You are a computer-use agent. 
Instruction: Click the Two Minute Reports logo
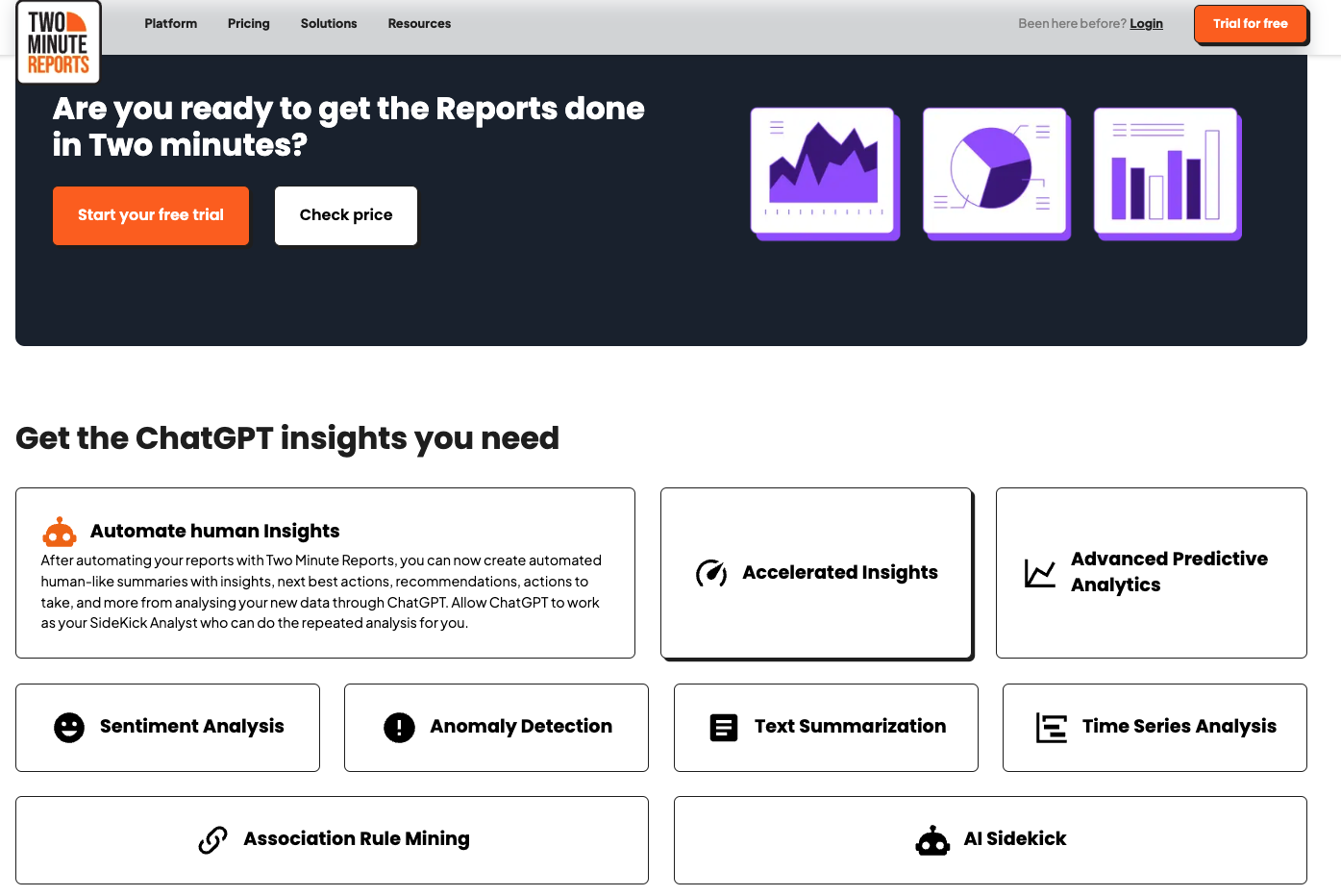coord(59,42)
